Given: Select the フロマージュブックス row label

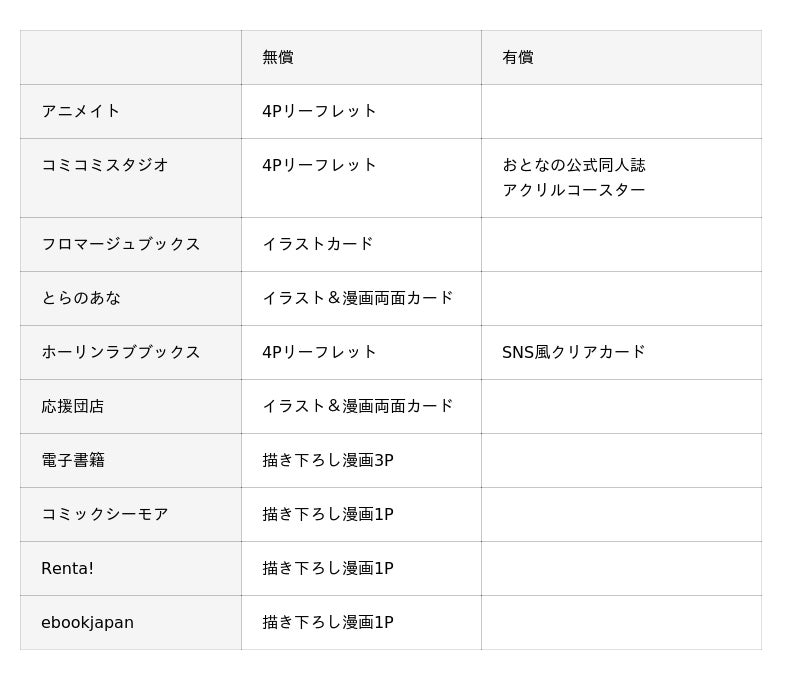Looking at the screenshot, I should (x=121, y=245).
